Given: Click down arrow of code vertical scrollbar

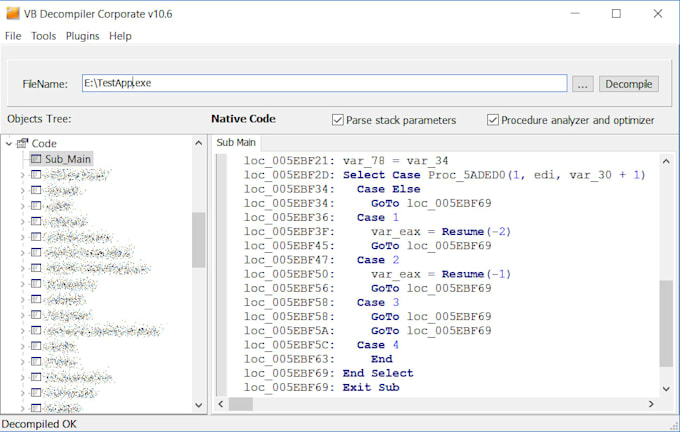Looking at the screenshot, I should 666,389.
